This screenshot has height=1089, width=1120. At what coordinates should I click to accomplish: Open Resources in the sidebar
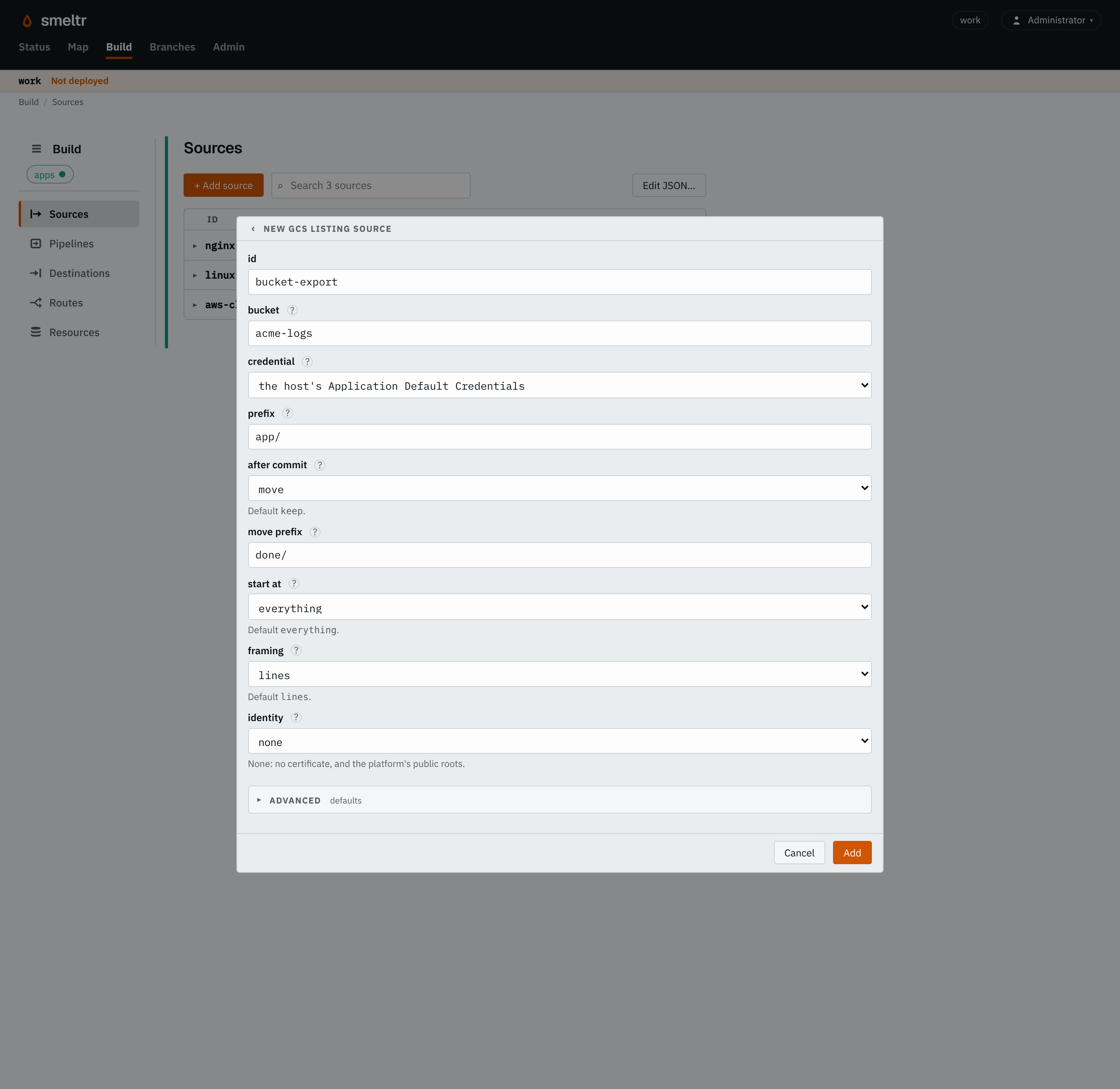(x=79, y=332)
